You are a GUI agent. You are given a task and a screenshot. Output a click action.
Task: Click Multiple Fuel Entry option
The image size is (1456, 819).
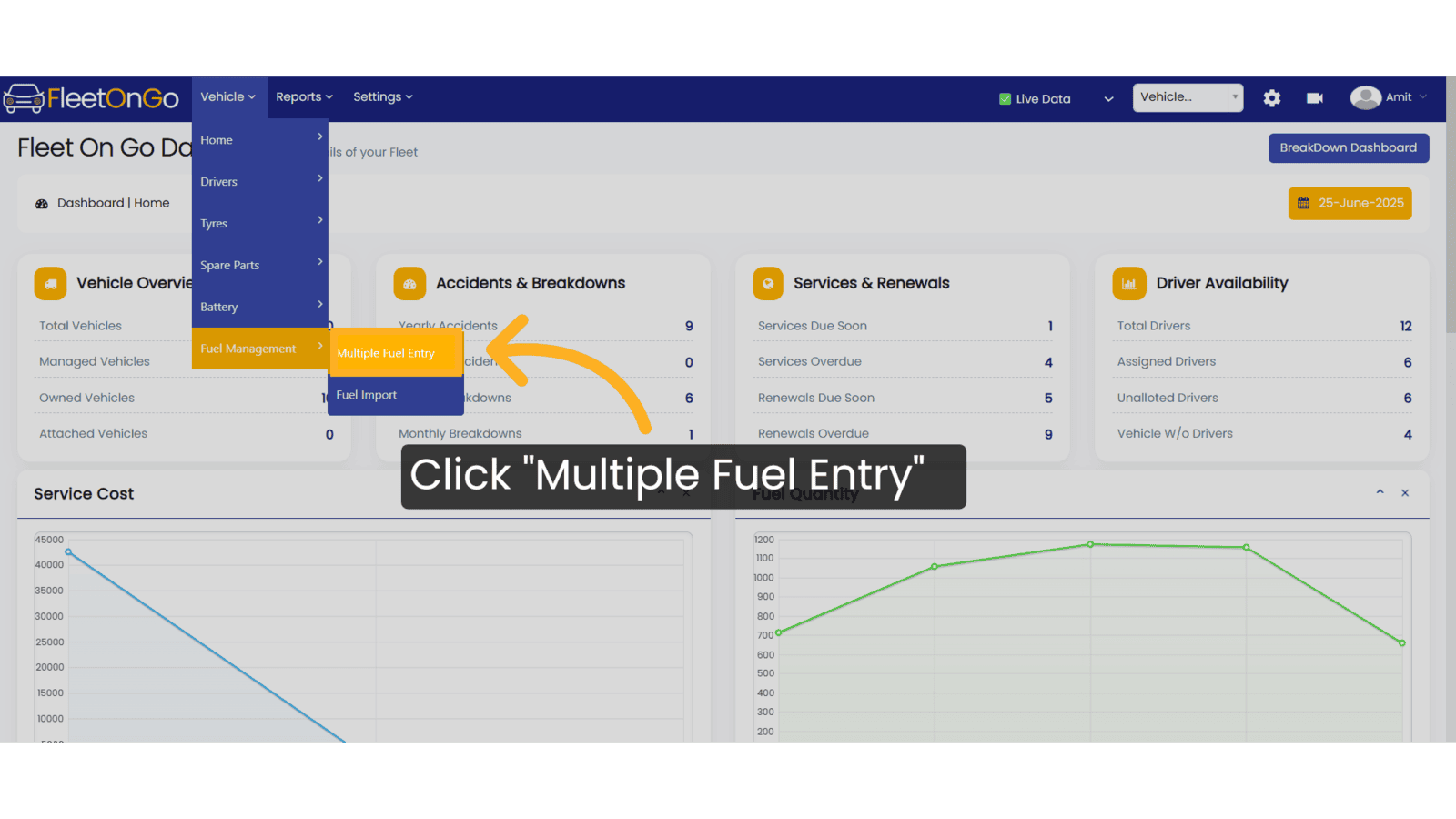point(396,353)
